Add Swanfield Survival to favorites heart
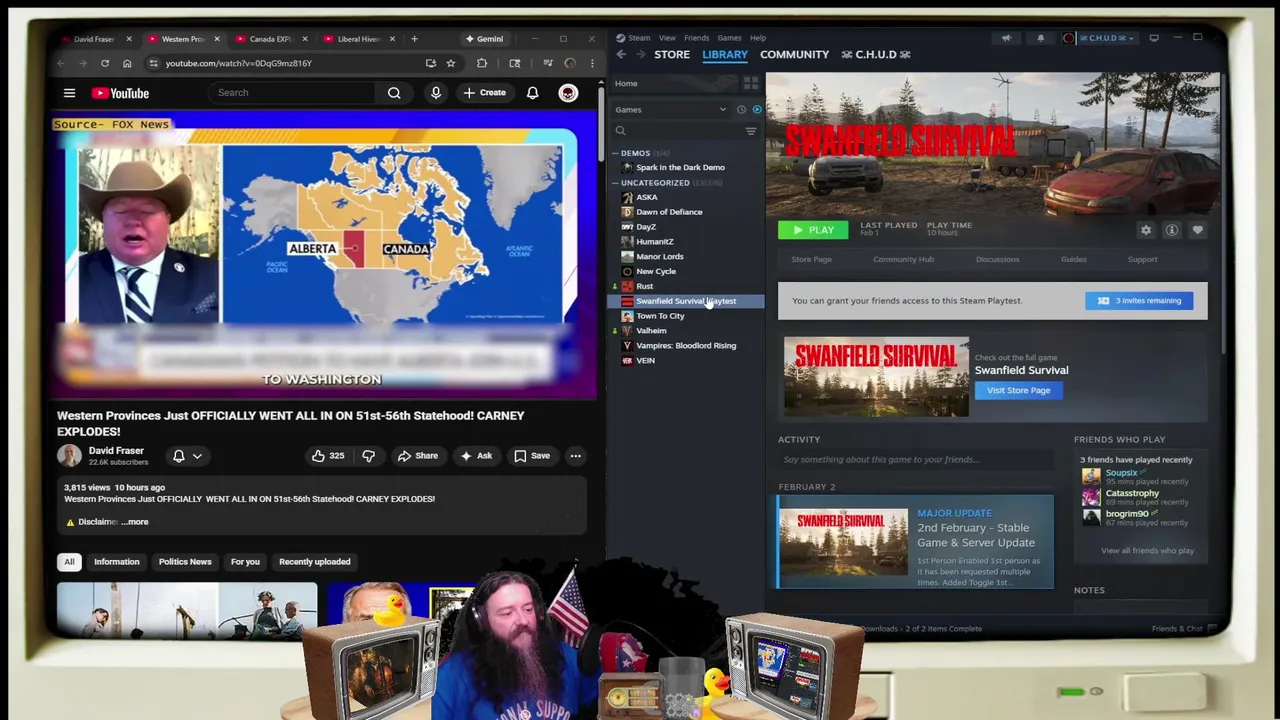 (x=1197, y=230)
